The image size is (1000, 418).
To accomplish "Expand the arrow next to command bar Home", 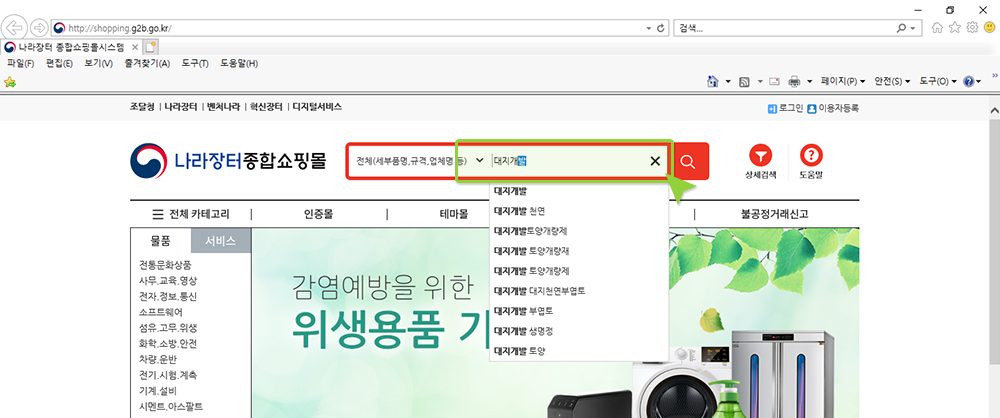I will pos(728,82).
